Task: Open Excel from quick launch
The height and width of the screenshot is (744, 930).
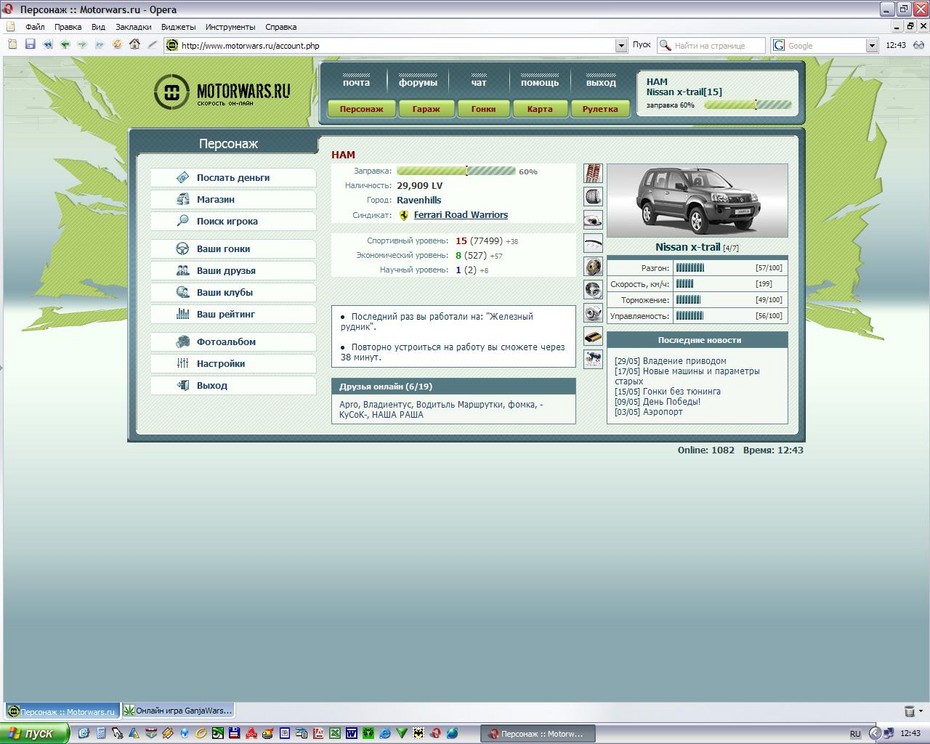Action: pos(335,733)
